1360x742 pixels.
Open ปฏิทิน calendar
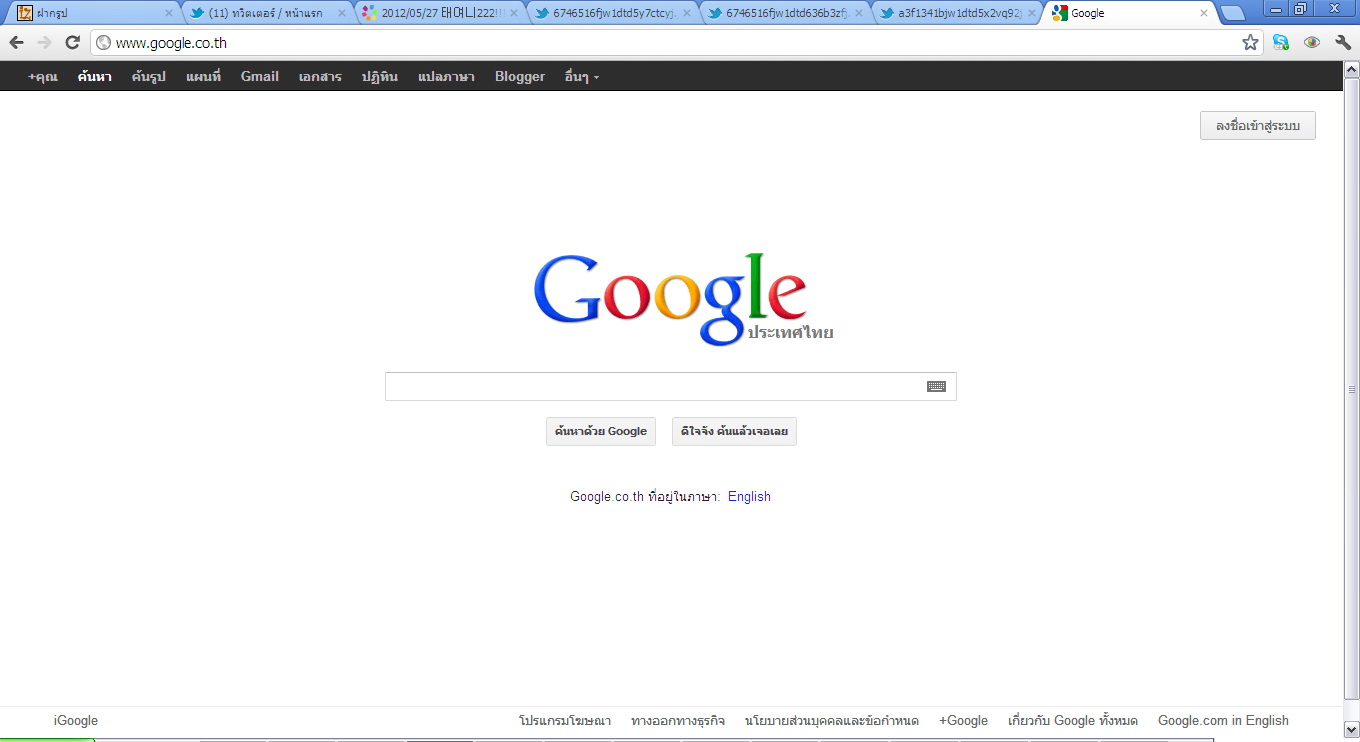pyautogui.click(x=380, y=76)
